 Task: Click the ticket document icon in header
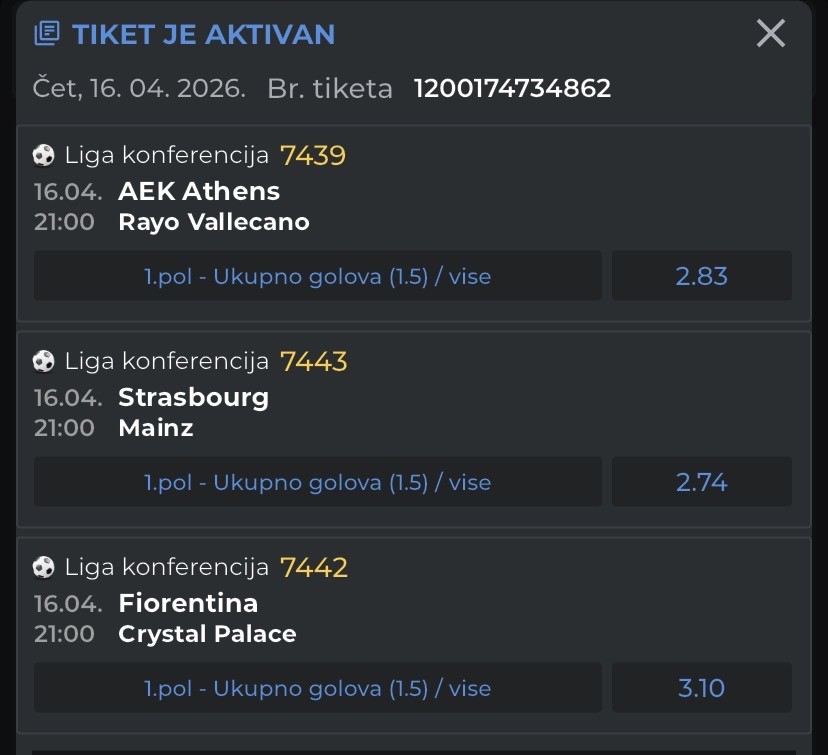pos(46,34)
